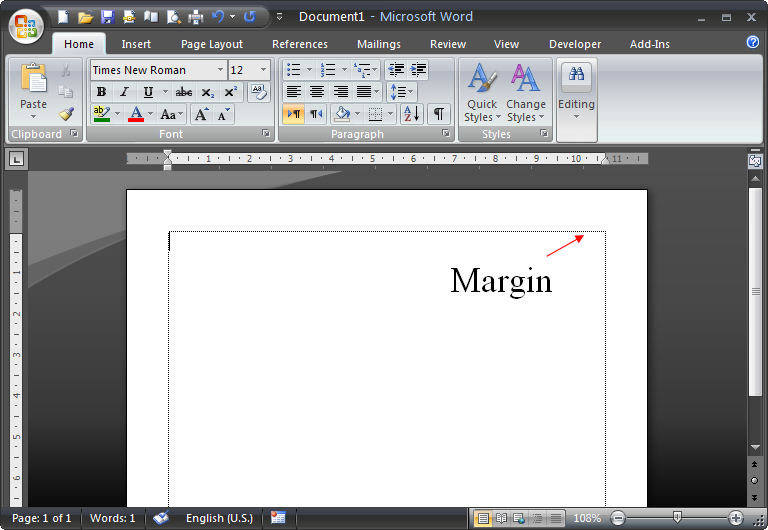Image resolution: width=768 pixels, height=530 pixels.
Task: Select the Mailings tab
Action: tap(379, 44)
